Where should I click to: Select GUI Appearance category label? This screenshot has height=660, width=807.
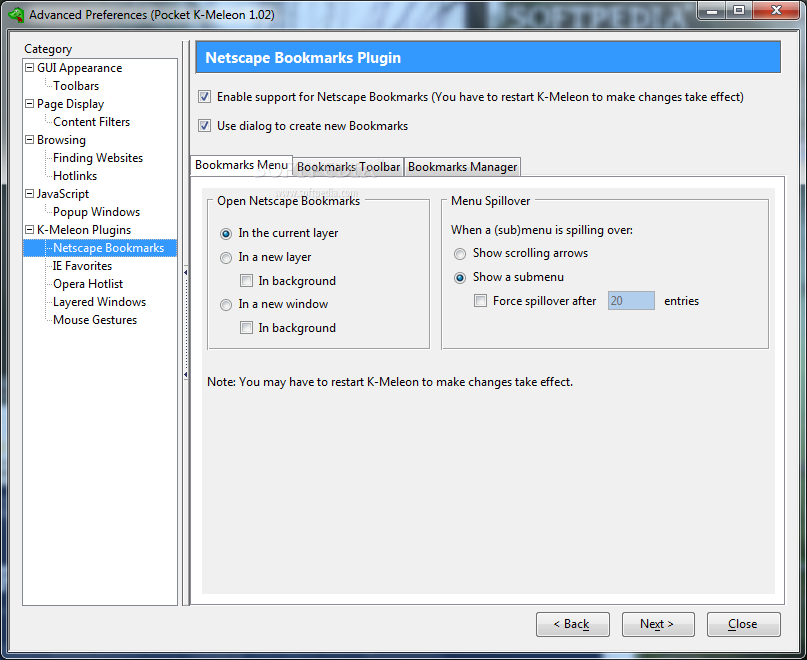[79, 68]
